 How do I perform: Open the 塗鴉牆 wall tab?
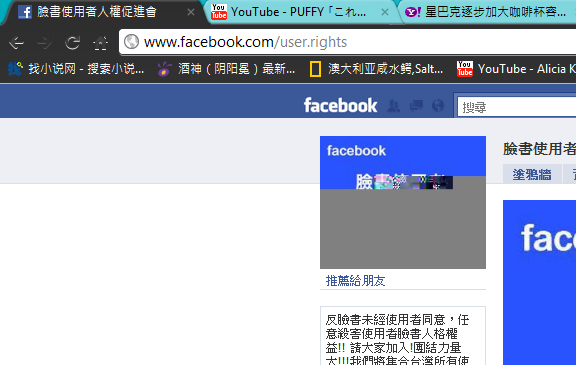tap(532, 174)
